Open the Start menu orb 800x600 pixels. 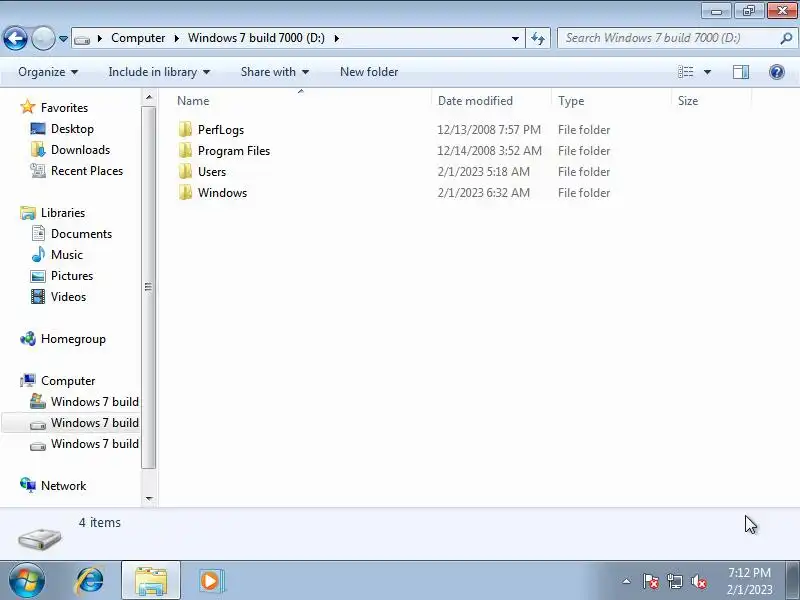(x=27, y=581)
